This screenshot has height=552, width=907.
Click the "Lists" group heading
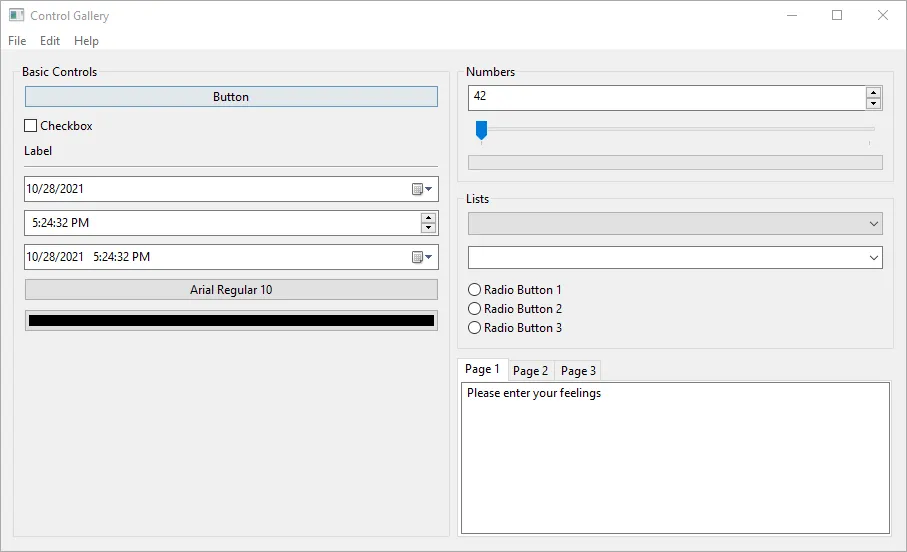point(477,198)
